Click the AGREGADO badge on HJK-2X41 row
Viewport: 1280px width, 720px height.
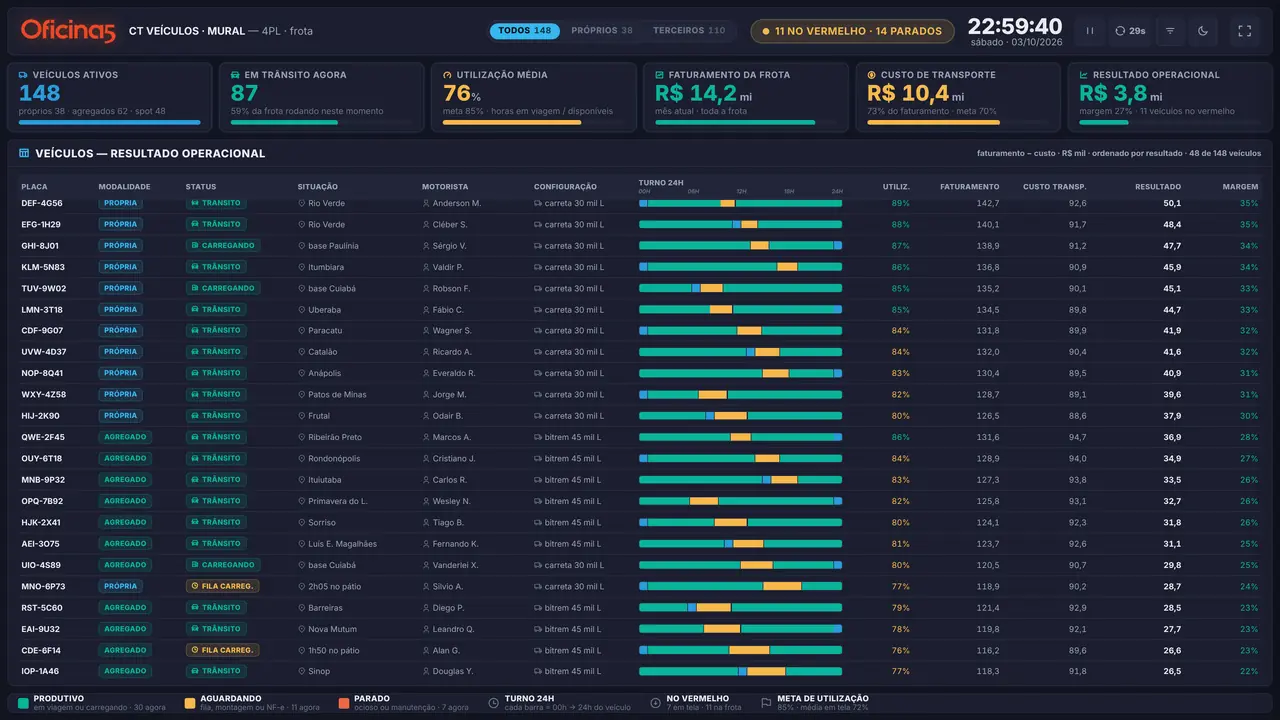(x=125, y=522)
